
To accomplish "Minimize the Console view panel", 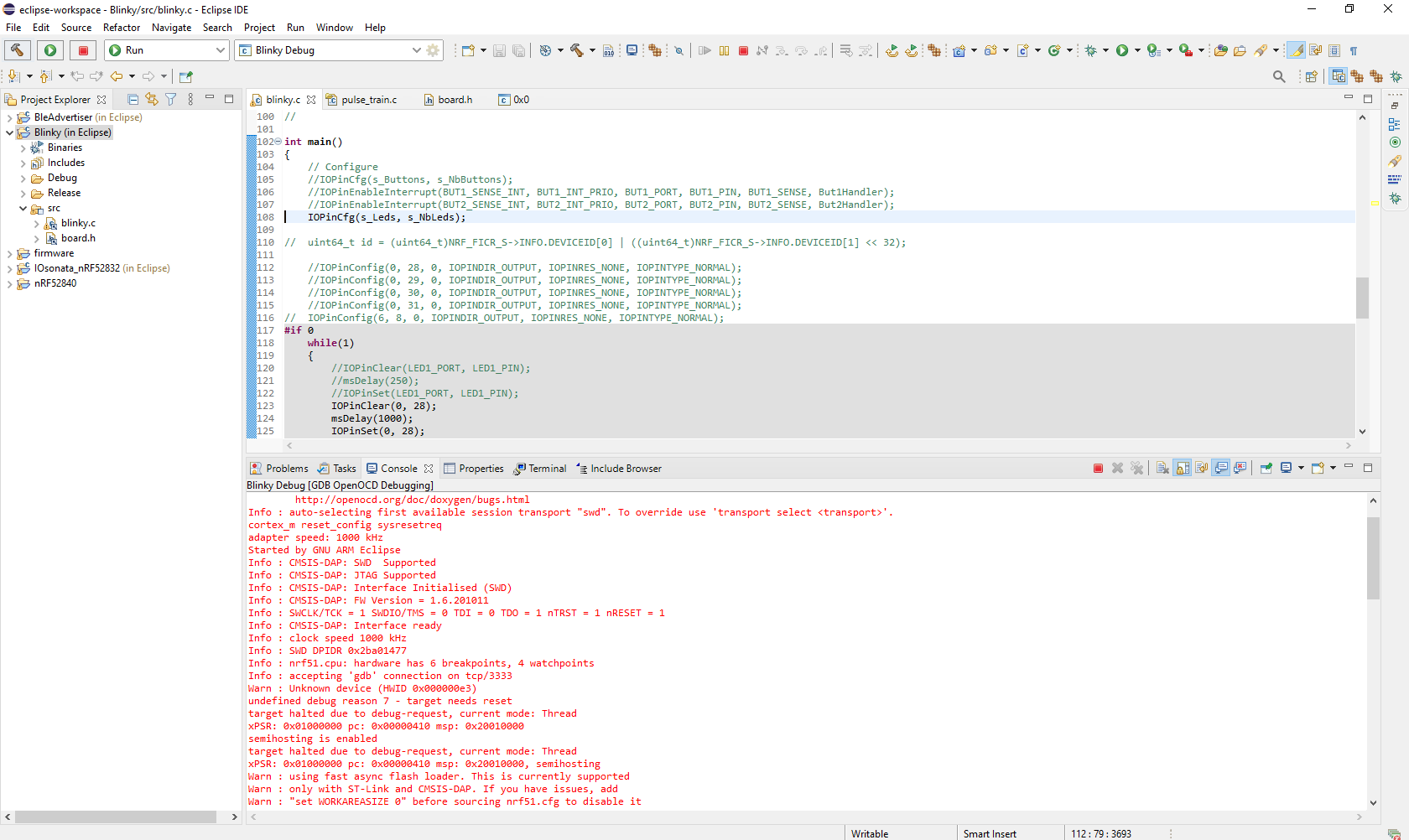I will [x=1349, y=467].
